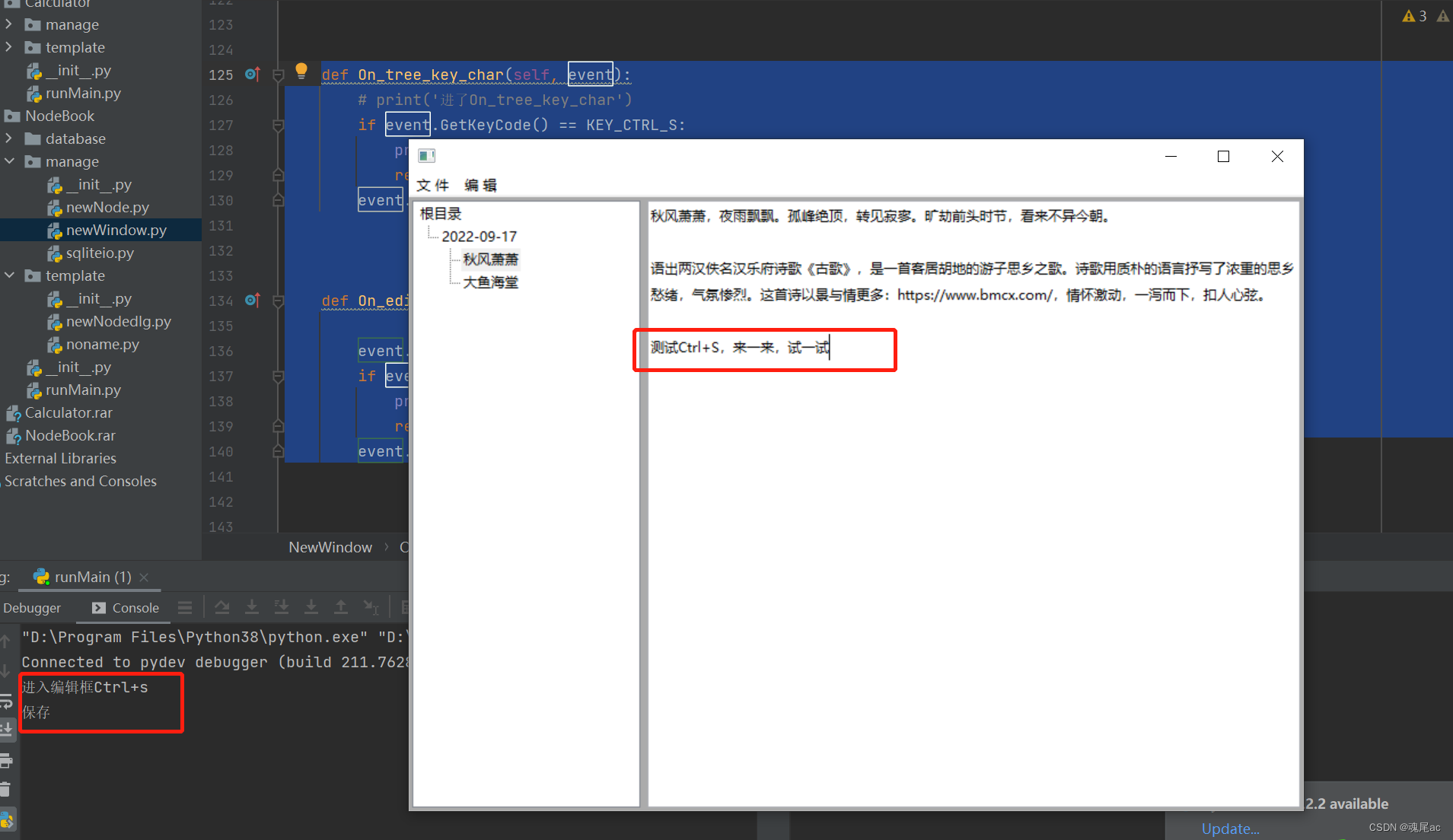
Task: Open sqliteio.py in project tree
Action: (x=100, y=253)
